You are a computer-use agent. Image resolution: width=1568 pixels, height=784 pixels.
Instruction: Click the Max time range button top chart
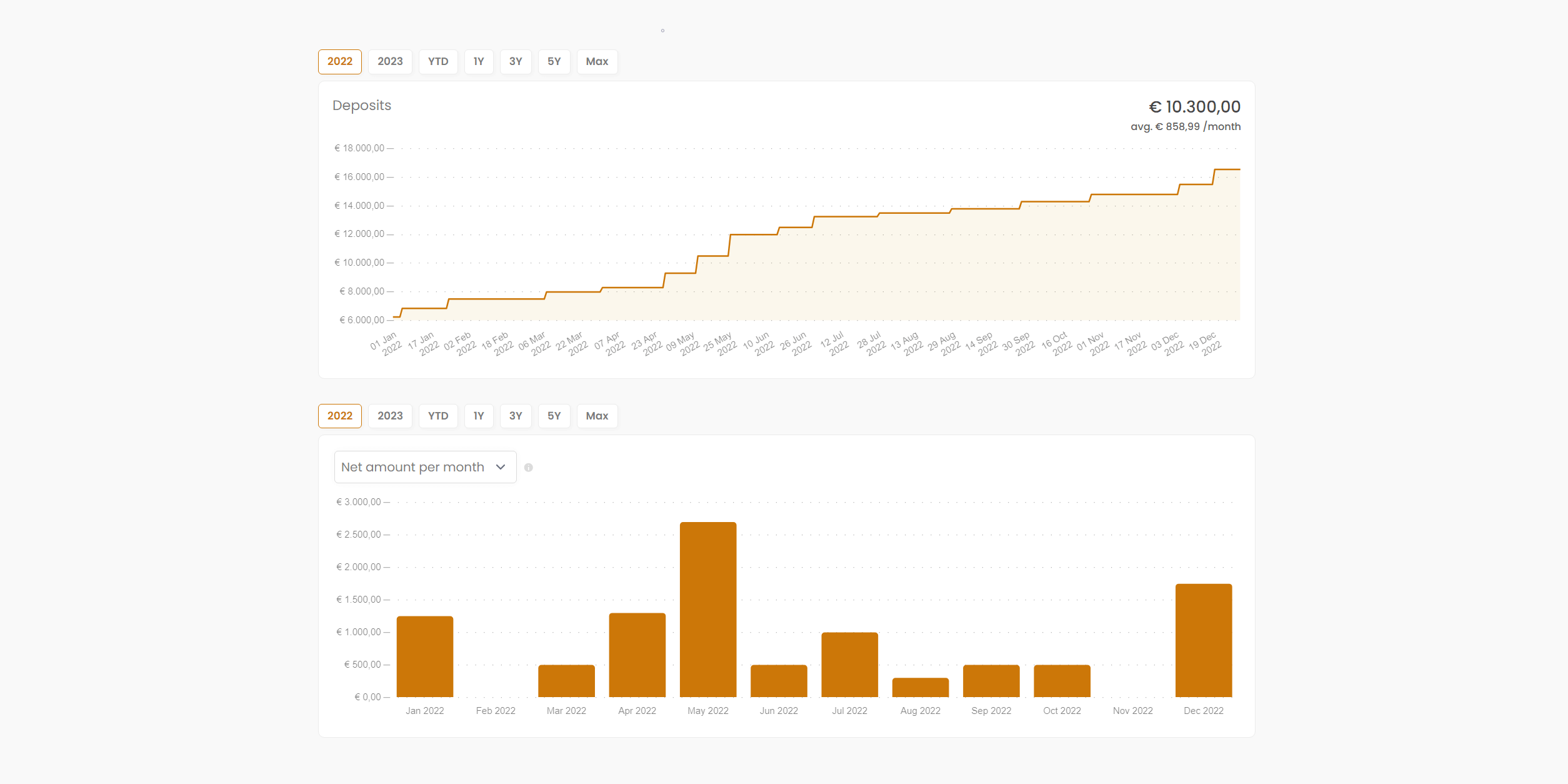pyautogui.click(x=596, y=62)
